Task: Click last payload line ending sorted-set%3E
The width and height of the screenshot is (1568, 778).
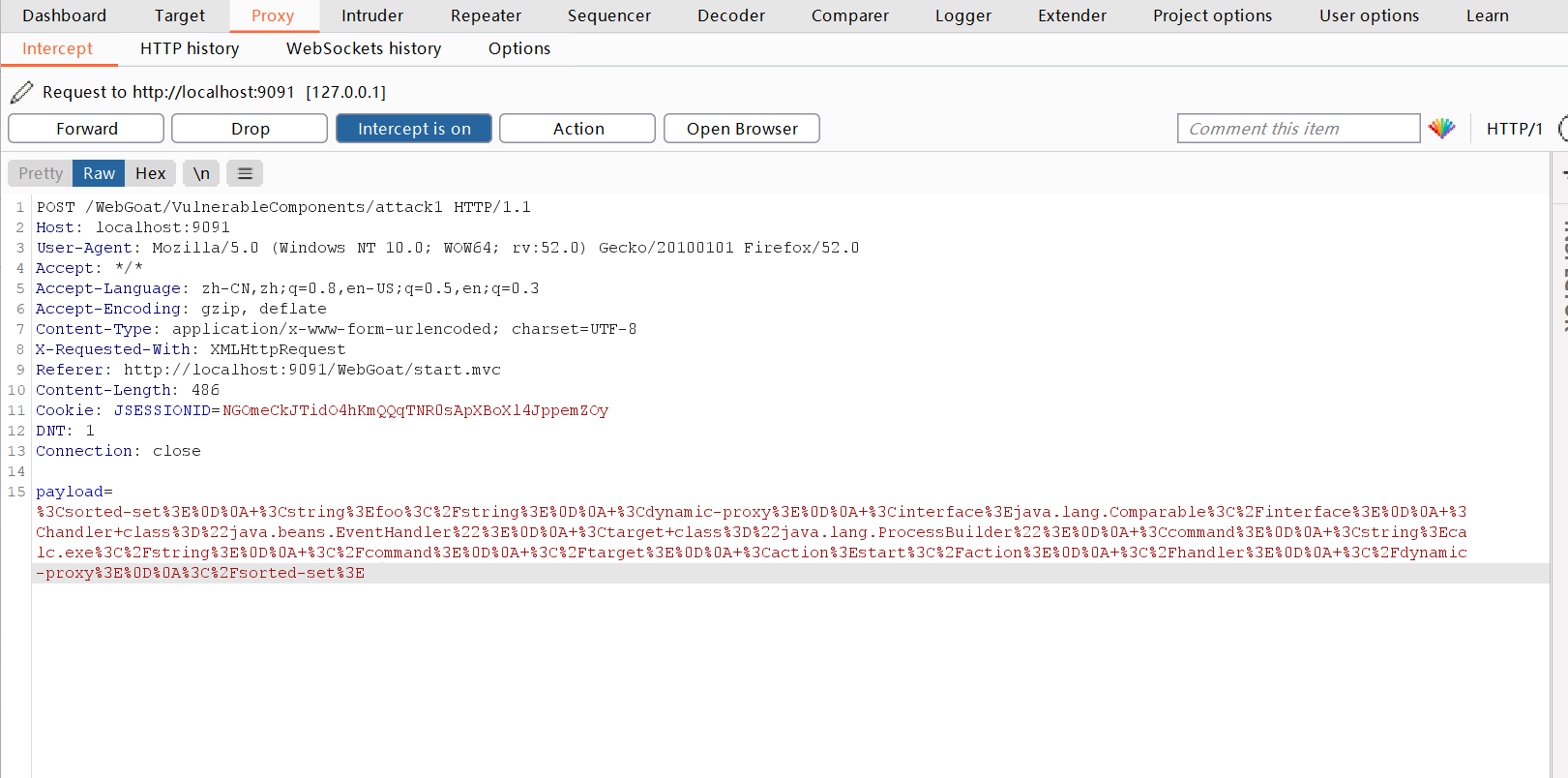Action: 200,573
